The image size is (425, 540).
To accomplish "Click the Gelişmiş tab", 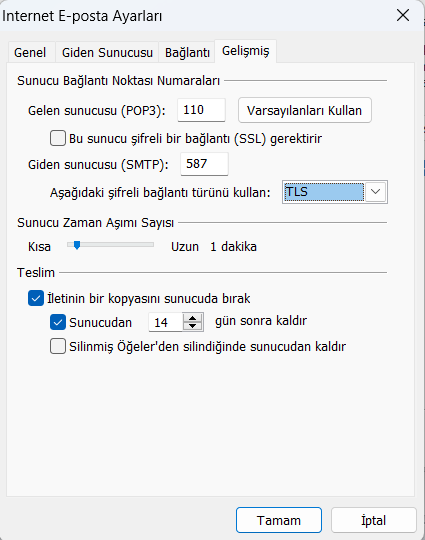I will (246, 51).
